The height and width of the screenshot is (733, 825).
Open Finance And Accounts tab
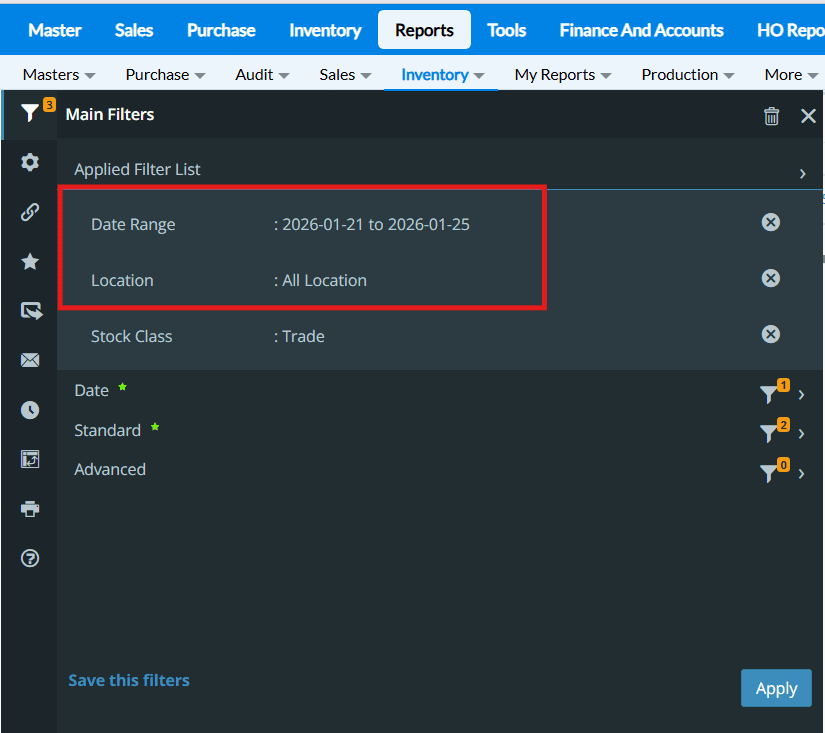coord(641,30)
